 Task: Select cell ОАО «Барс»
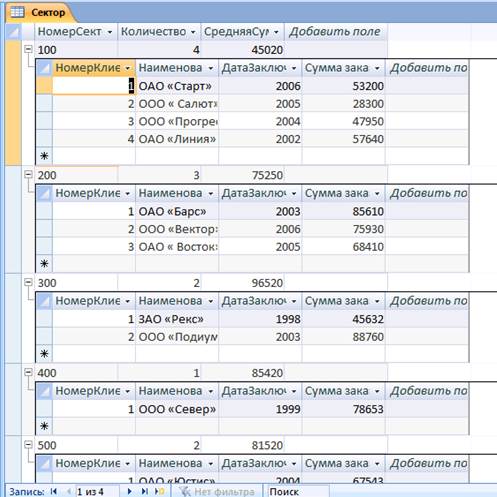pyautogui.click(x=177, y=211)
